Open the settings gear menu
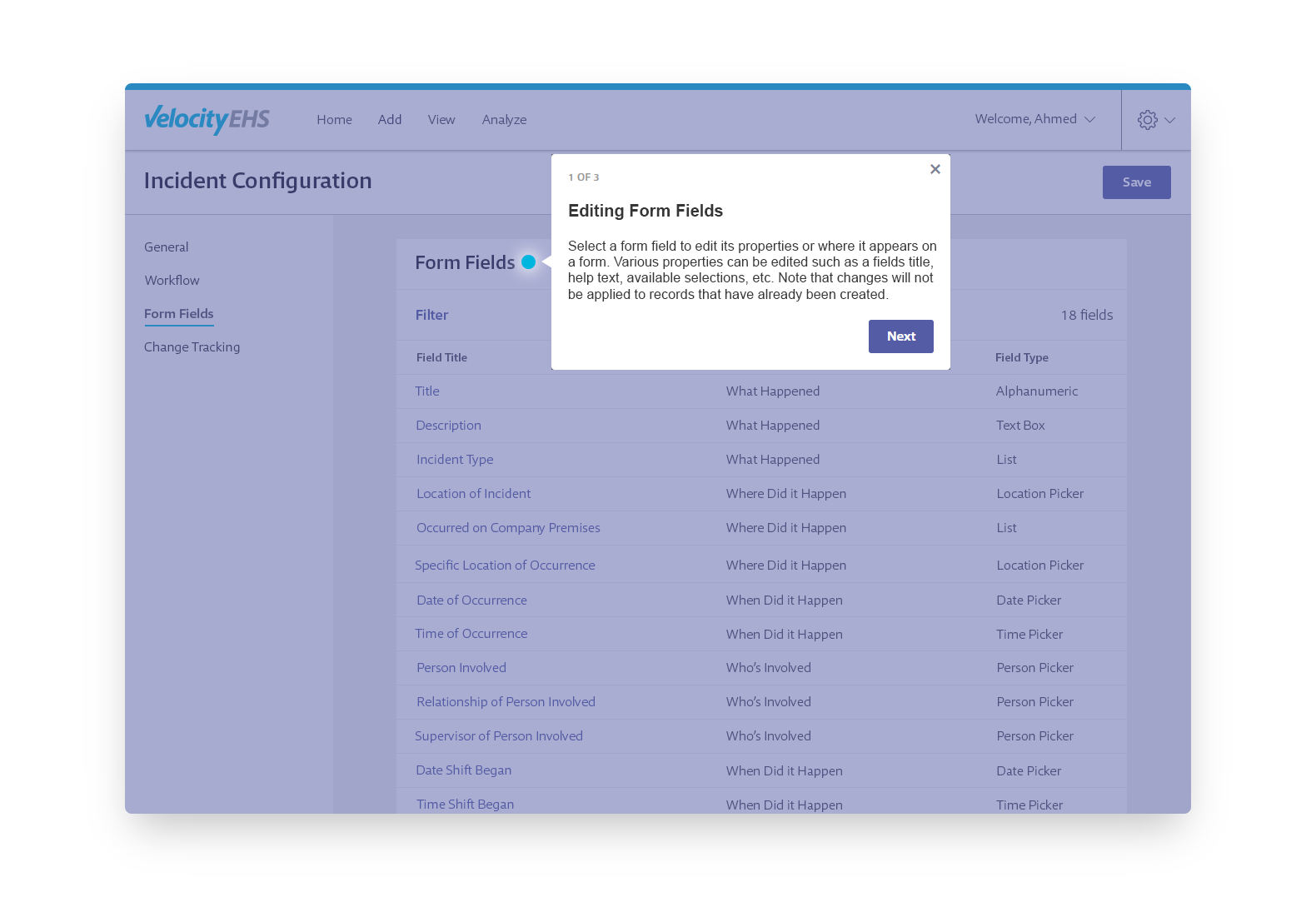1316x897 pixels. point(1147,120)
